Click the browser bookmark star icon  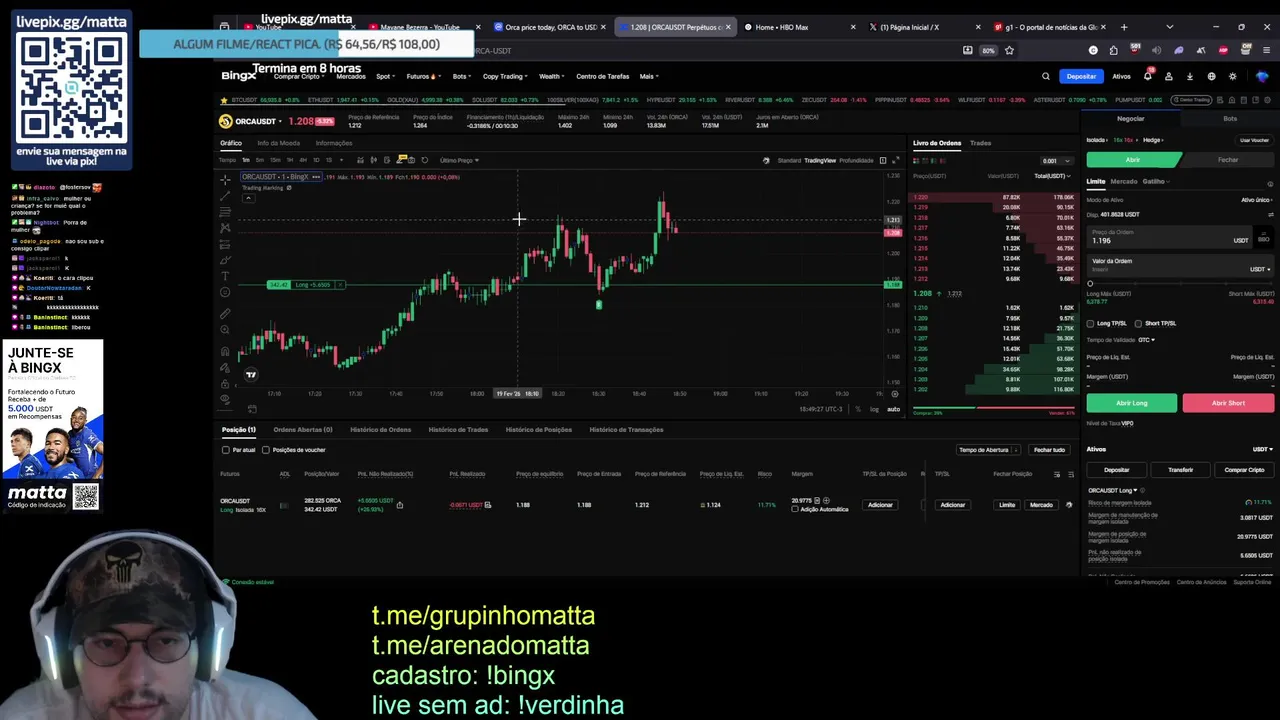(1009, 50)
